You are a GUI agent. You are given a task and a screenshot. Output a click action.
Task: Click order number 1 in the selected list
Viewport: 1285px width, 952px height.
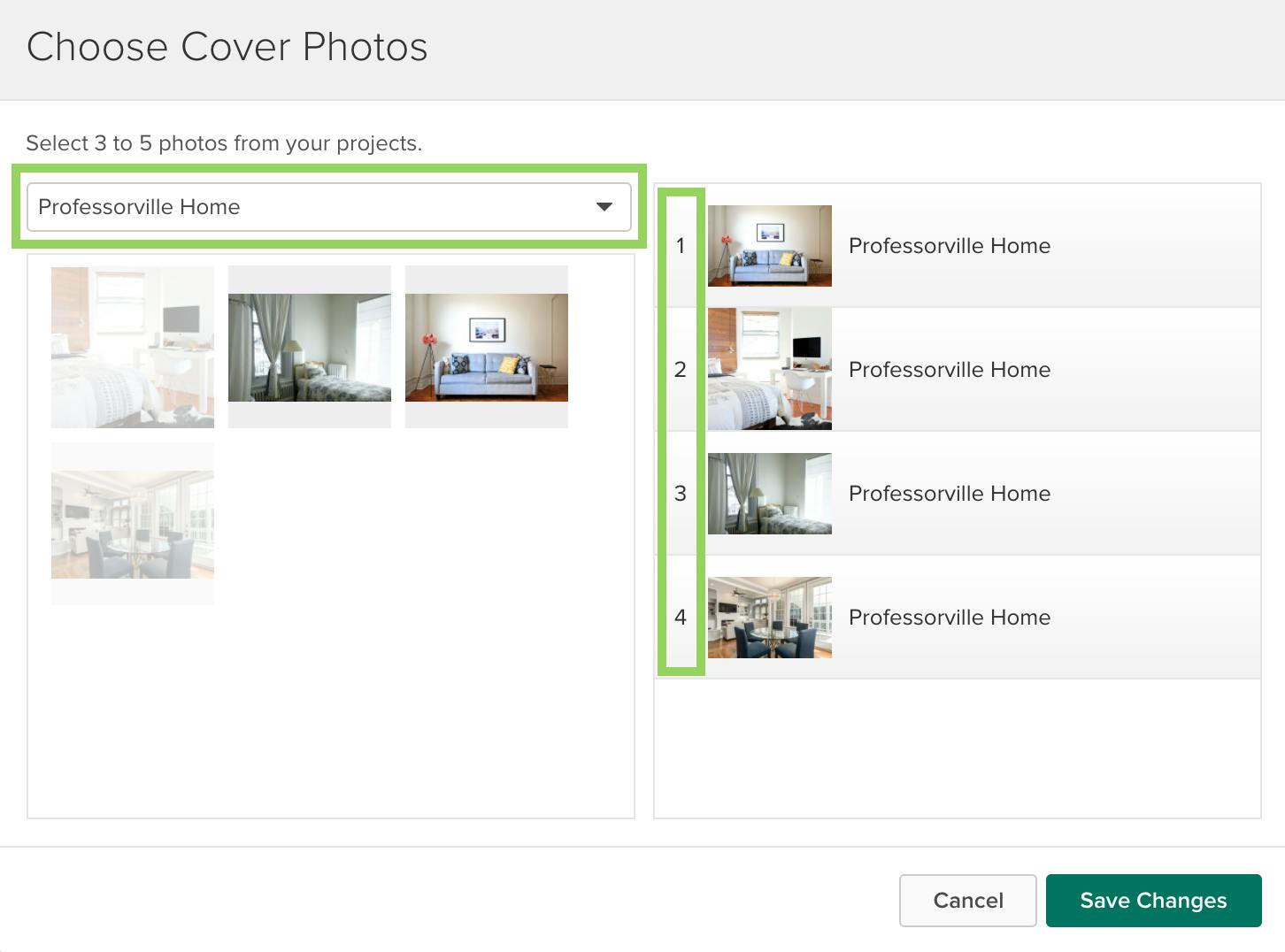(x=681, y=246)
